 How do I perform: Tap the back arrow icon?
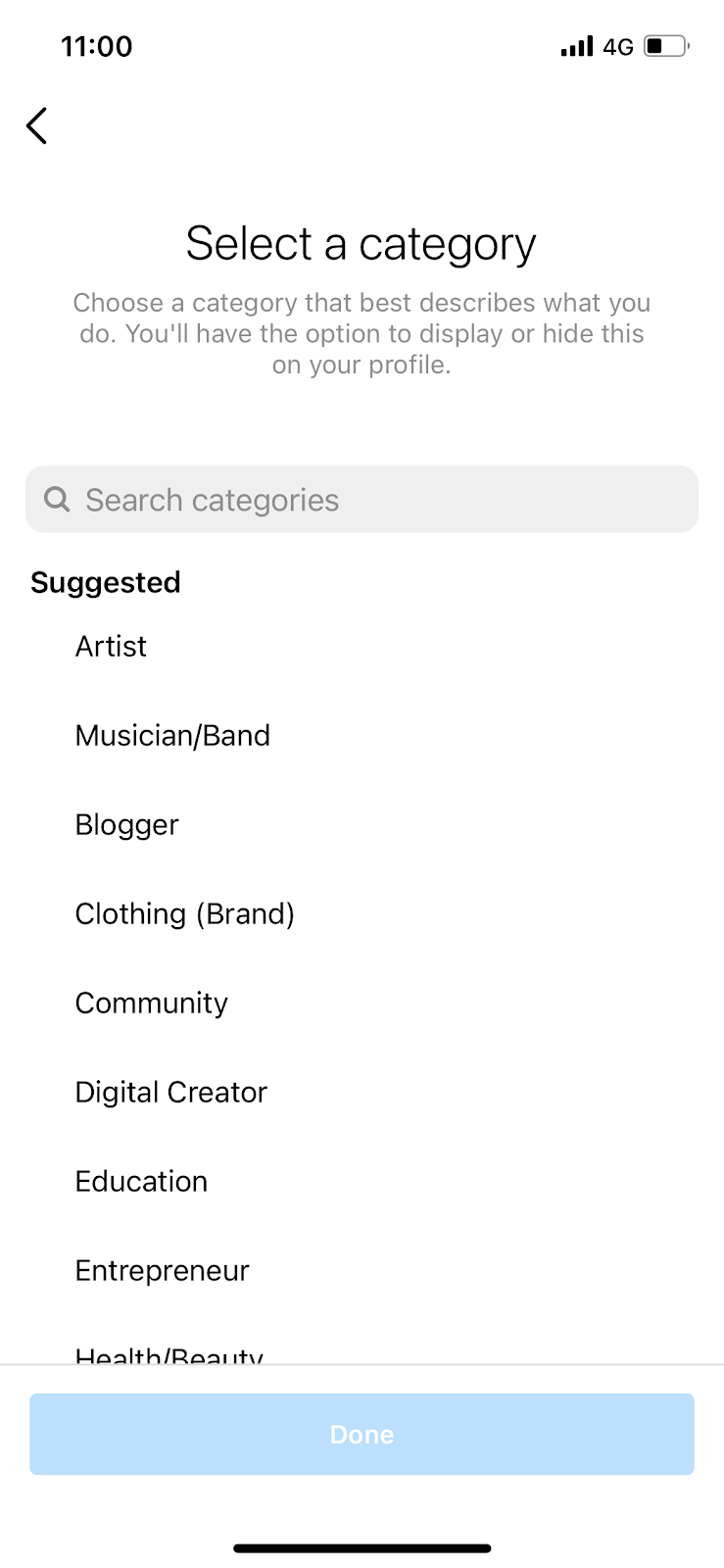pyautogui.click(x=37, y=125)
